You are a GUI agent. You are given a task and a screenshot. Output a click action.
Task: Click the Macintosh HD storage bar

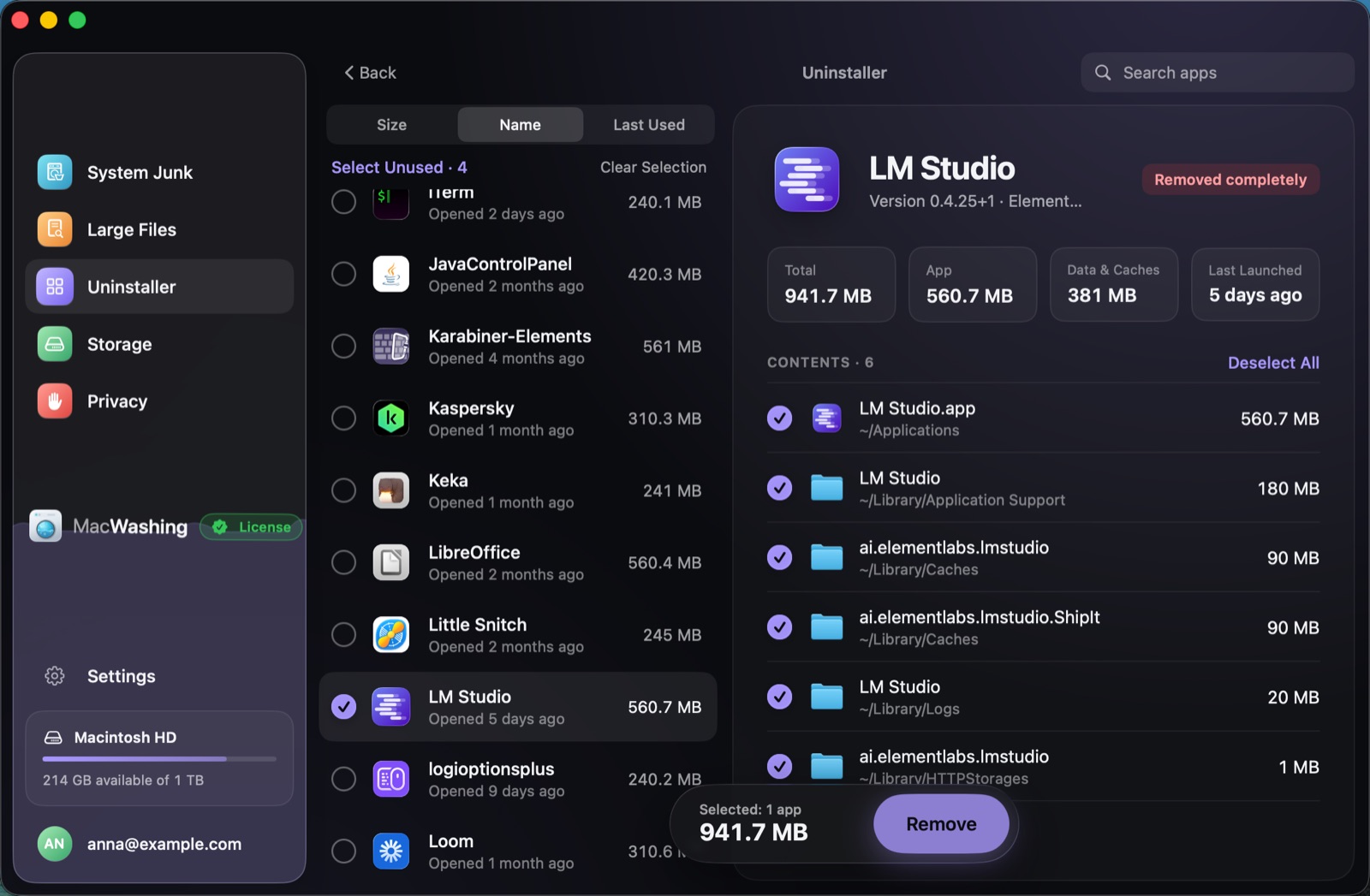[x=159, y=758]
